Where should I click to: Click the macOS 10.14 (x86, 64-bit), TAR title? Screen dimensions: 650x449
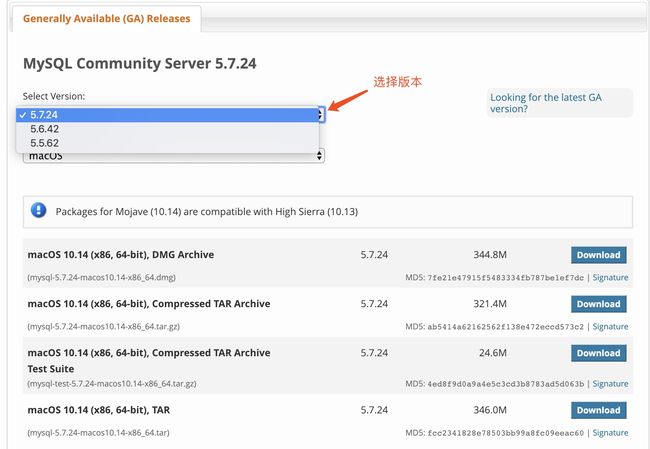click(99, 410)
